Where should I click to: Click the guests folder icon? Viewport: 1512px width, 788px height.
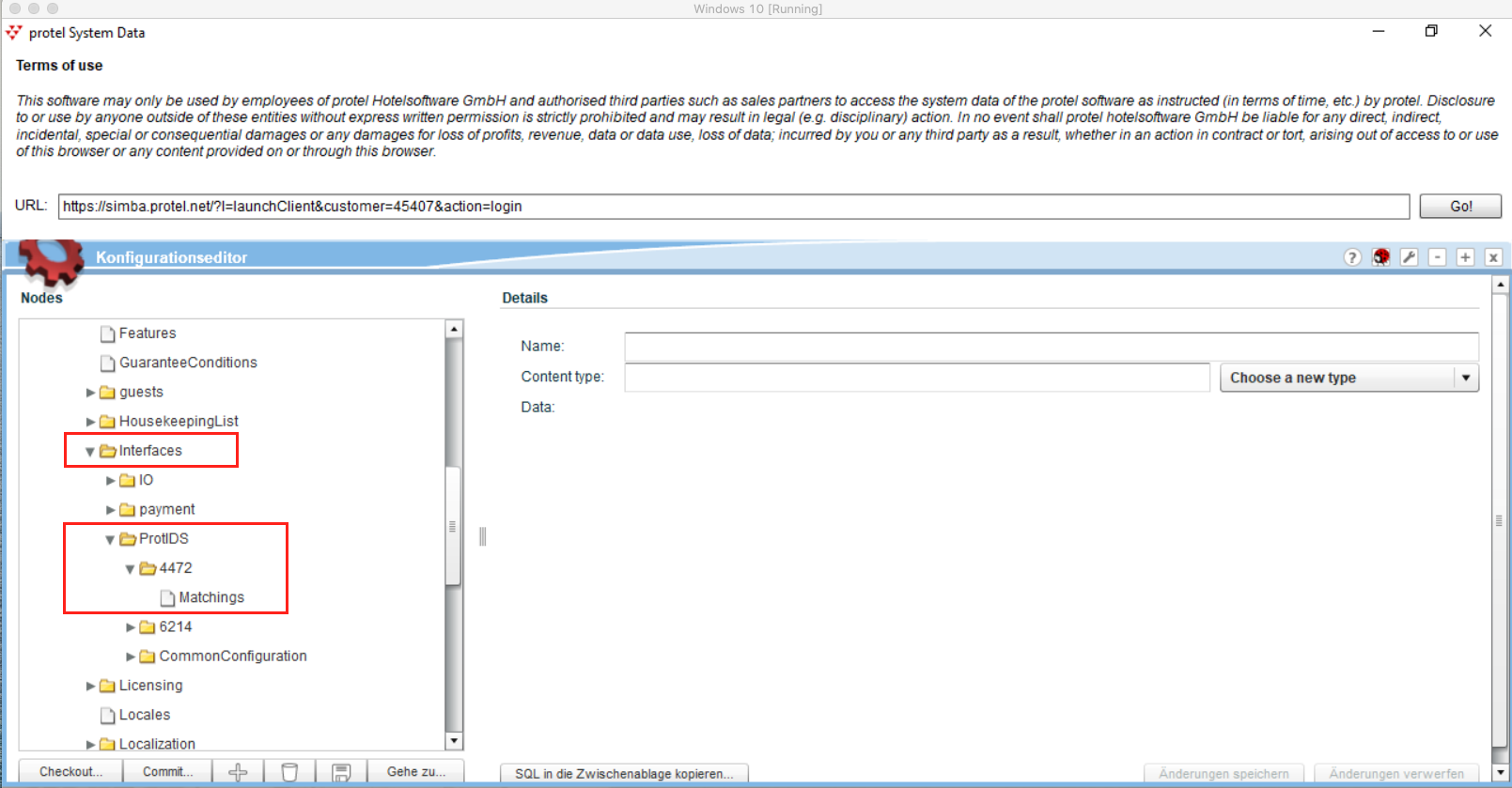coord(107,393)
